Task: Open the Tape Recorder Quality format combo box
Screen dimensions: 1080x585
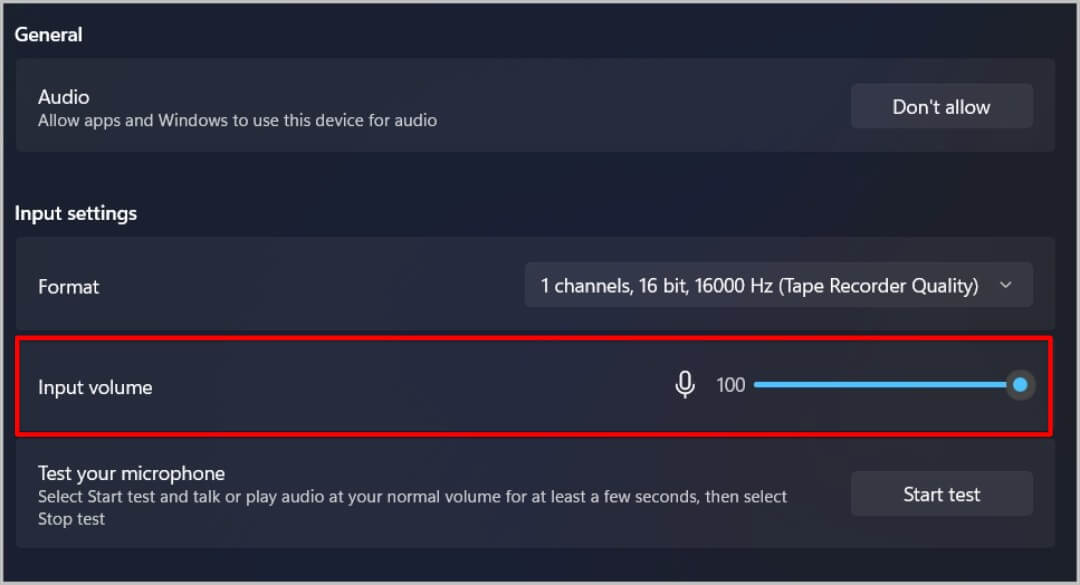Action: [760, 286]
